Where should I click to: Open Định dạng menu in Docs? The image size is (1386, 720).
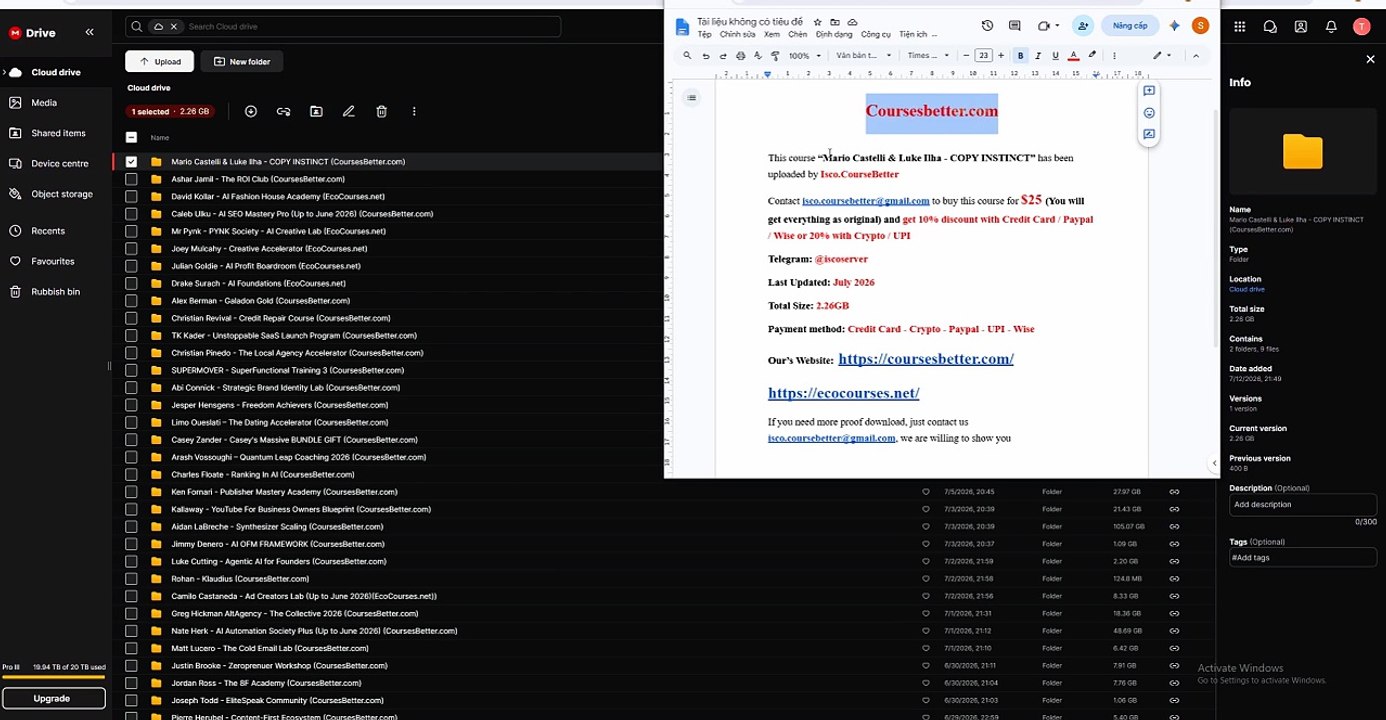[834, 34]
